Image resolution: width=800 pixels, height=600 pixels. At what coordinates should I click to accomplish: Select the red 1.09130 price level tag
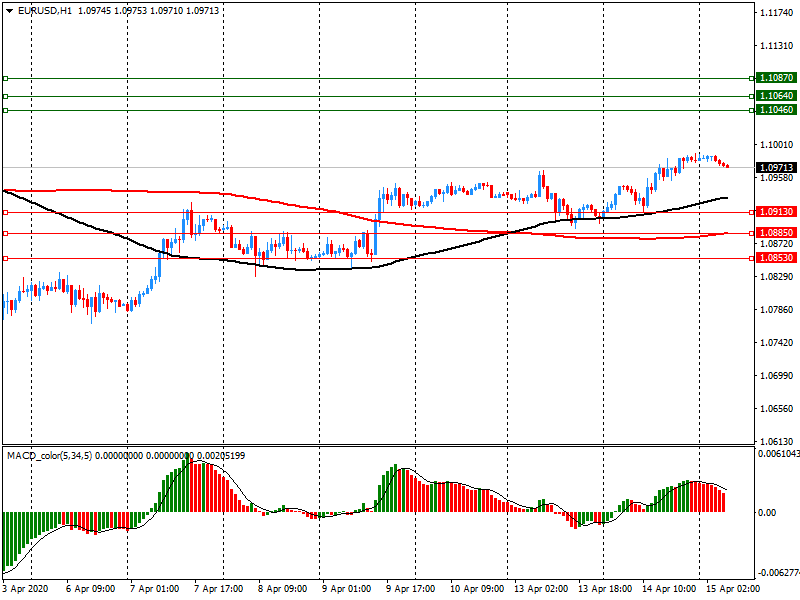776,212
